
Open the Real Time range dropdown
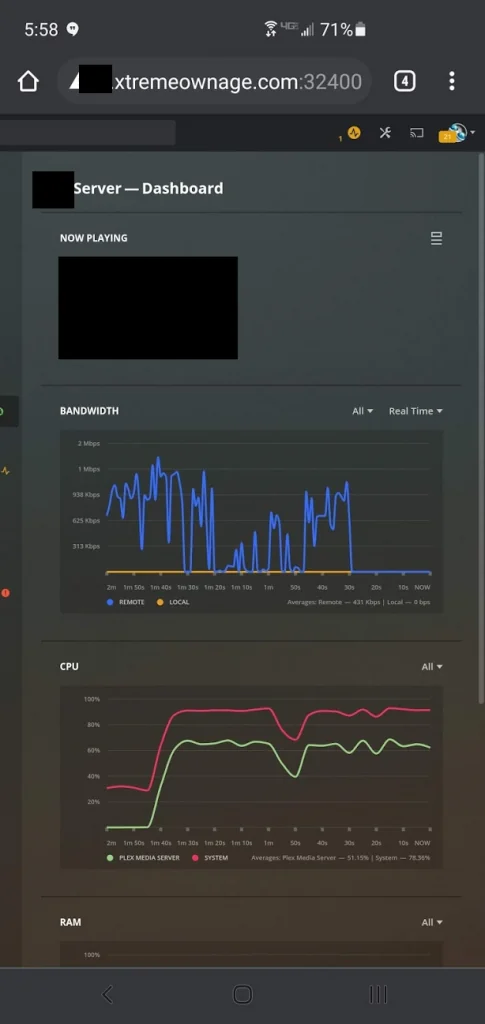pyautogui.click(x=416, y=411)
